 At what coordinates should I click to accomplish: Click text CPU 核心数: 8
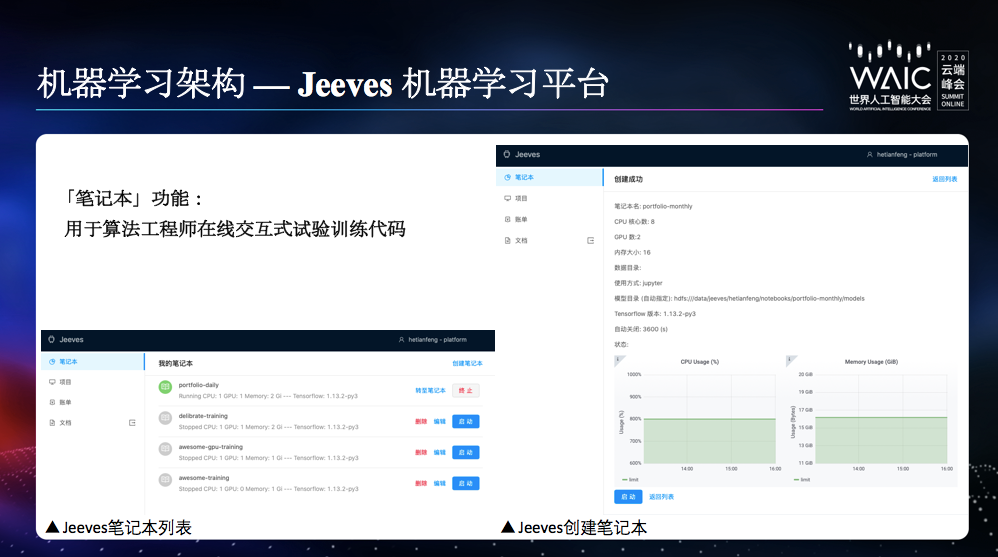click(x=634, y=222)
